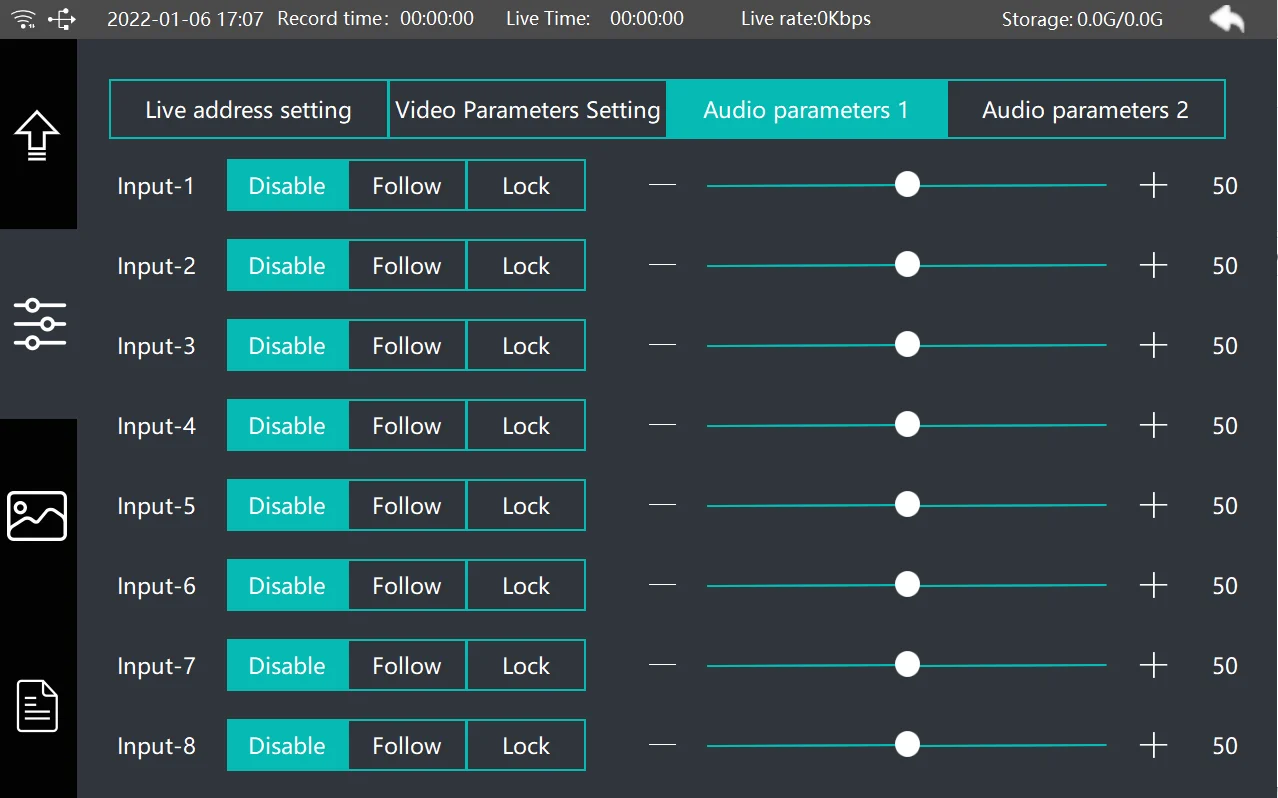Set Input-4 audio mode to Lock

pyautogui.click(x=526, y=425)
